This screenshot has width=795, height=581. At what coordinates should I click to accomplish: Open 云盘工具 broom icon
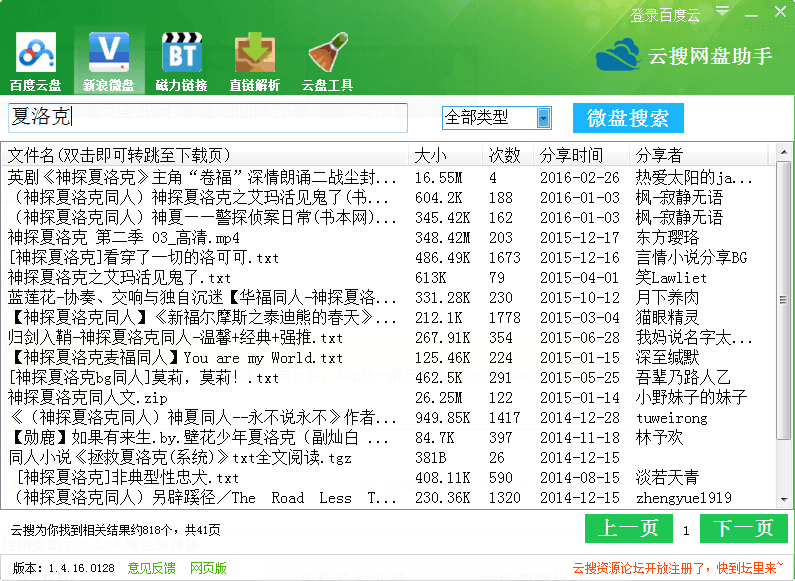pos(327,60)
